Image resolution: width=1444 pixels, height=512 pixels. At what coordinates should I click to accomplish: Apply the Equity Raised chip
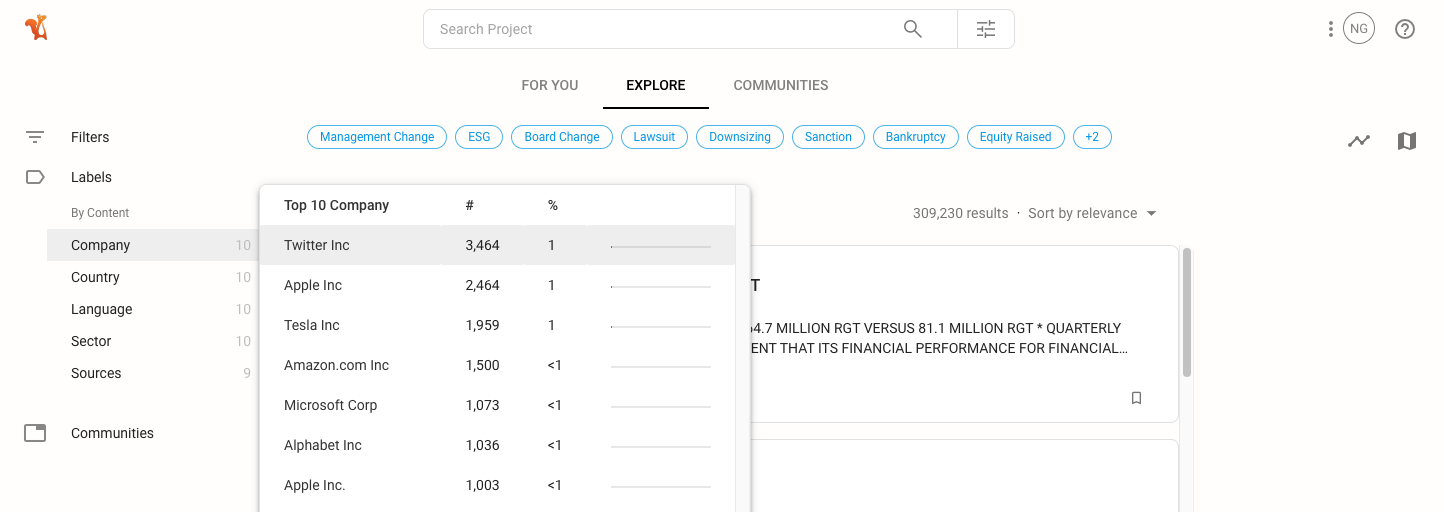[1016, 137]
